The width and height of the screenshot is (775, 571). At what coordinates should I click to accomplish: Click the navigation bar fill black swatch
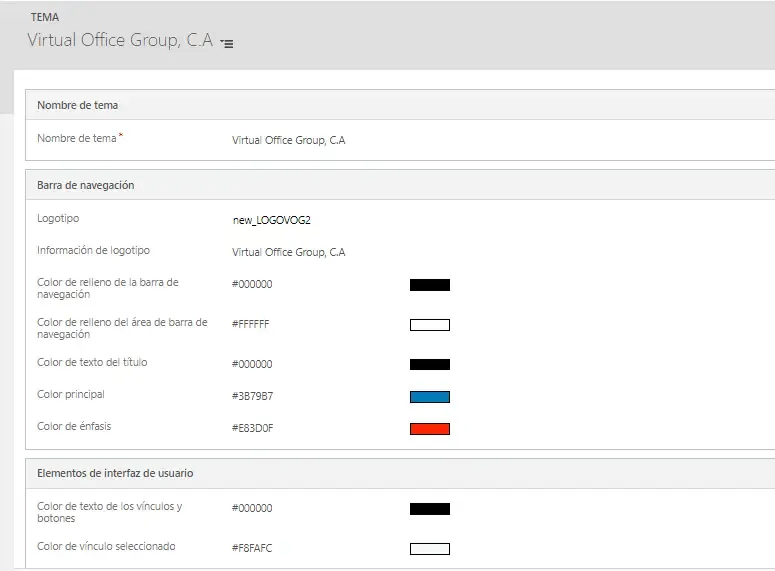[429, 285]
